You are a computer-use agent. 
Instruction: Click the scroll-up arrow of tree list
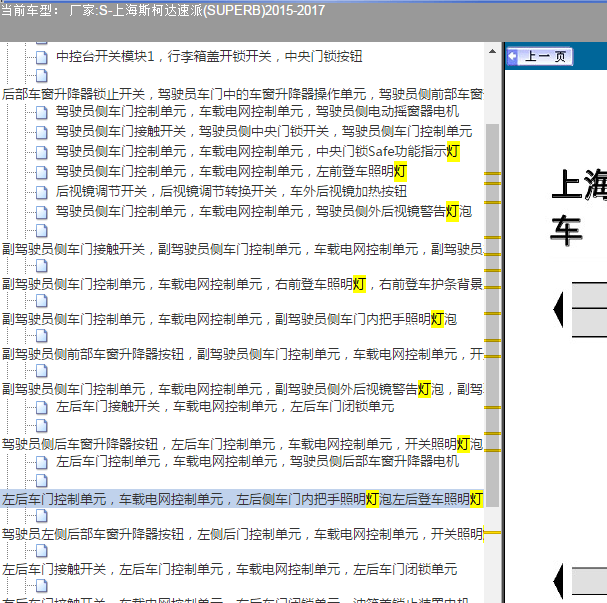click(492, 51)
